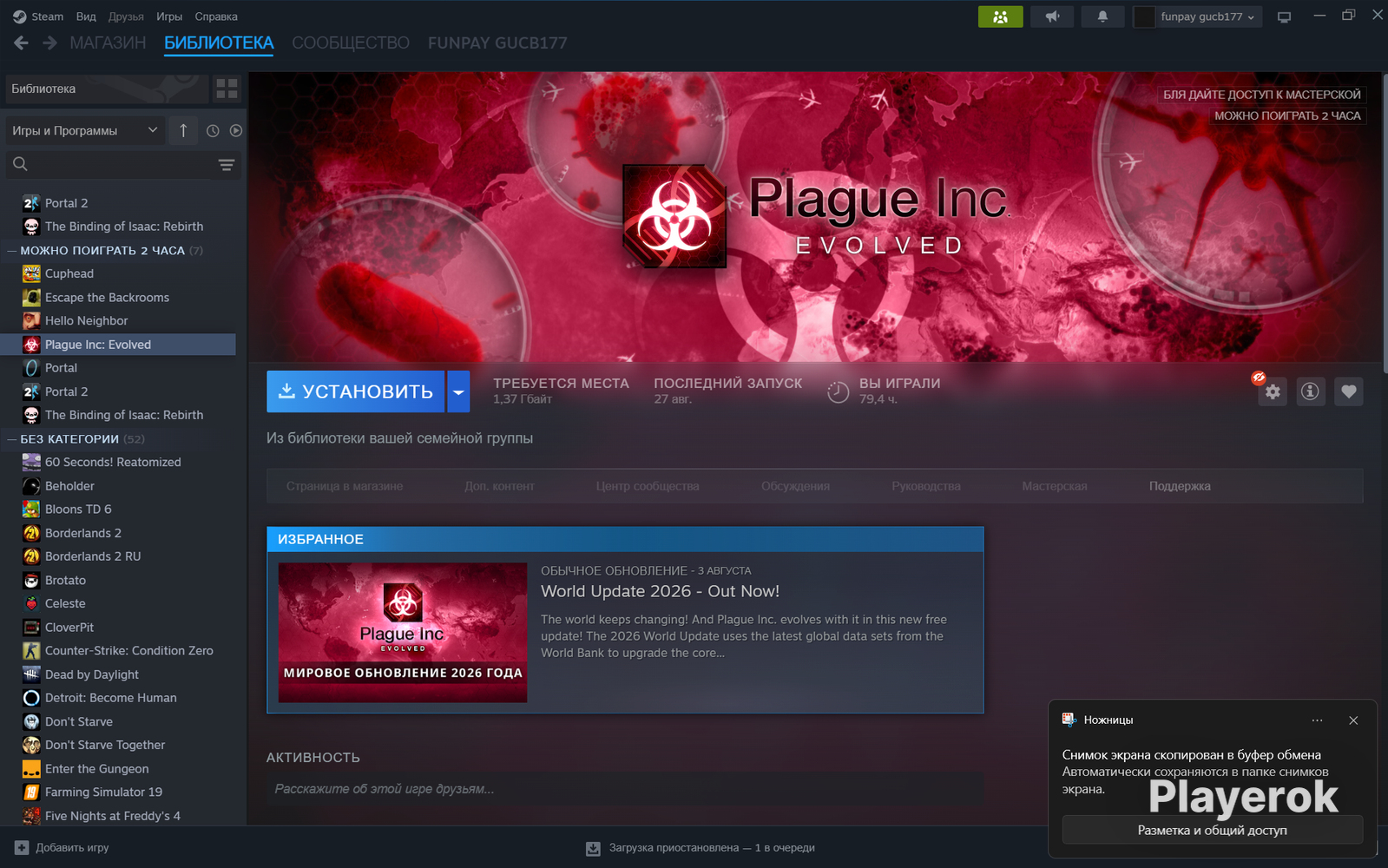This screenshot has height=868, width=1388.
Task: Click the Библиотека home button
Action: [106, 89]
